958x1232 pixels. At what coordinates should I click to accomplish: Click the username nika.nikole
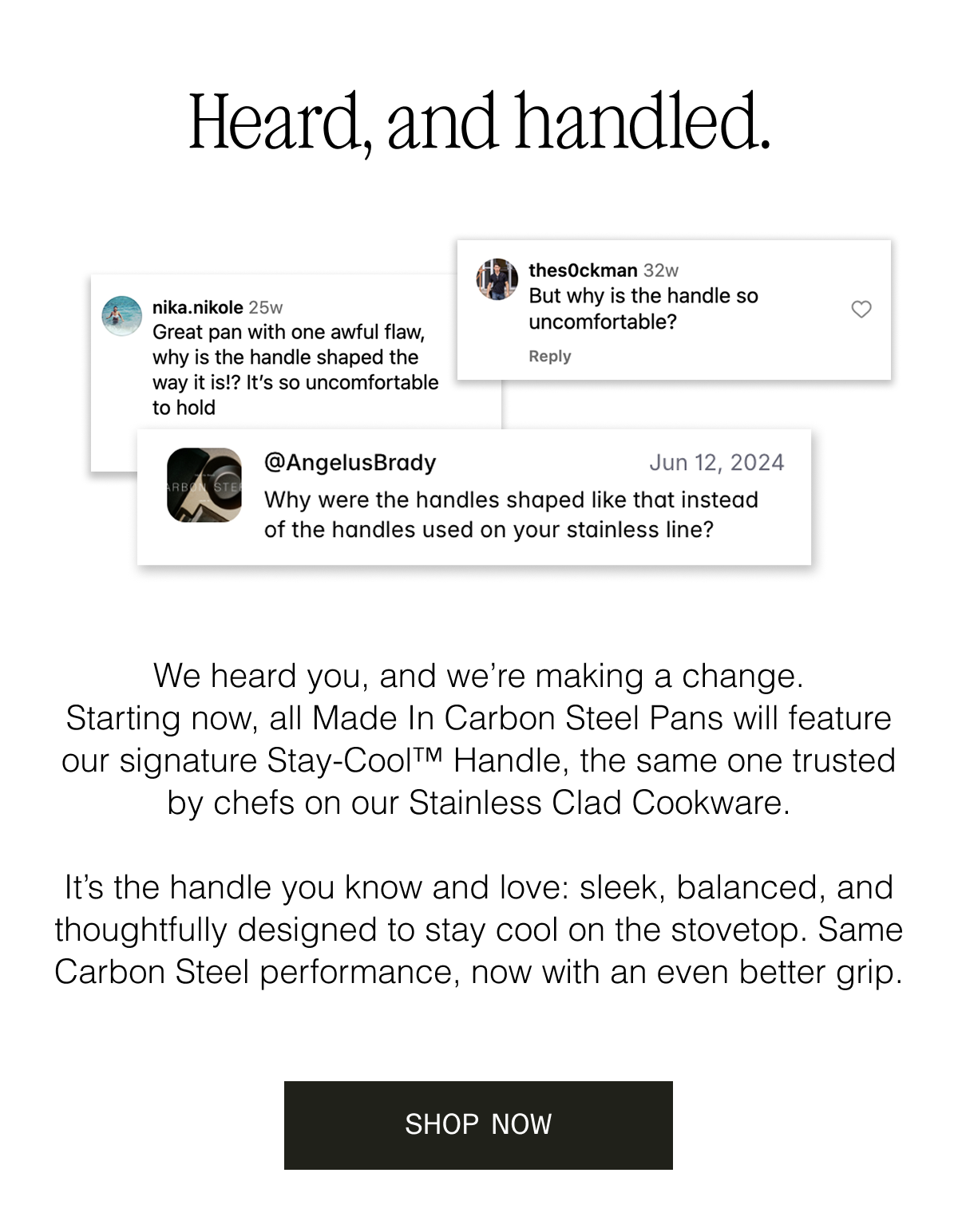pos(196,307)
